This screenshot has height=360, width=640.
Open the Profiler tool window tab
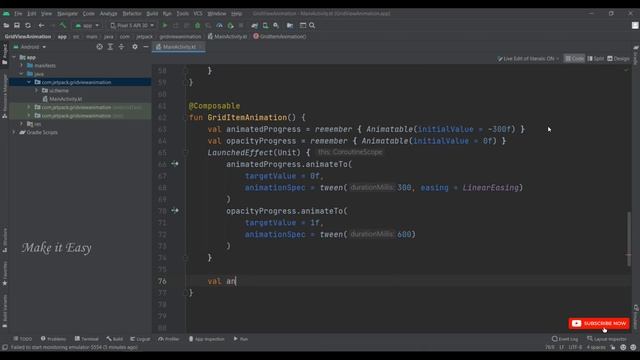pos(169,339)
